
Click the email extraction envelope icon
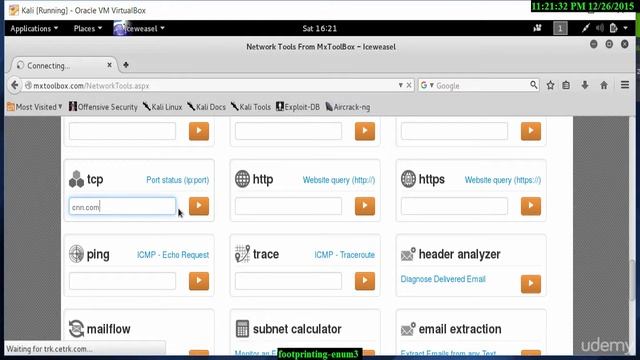[408, 329]
